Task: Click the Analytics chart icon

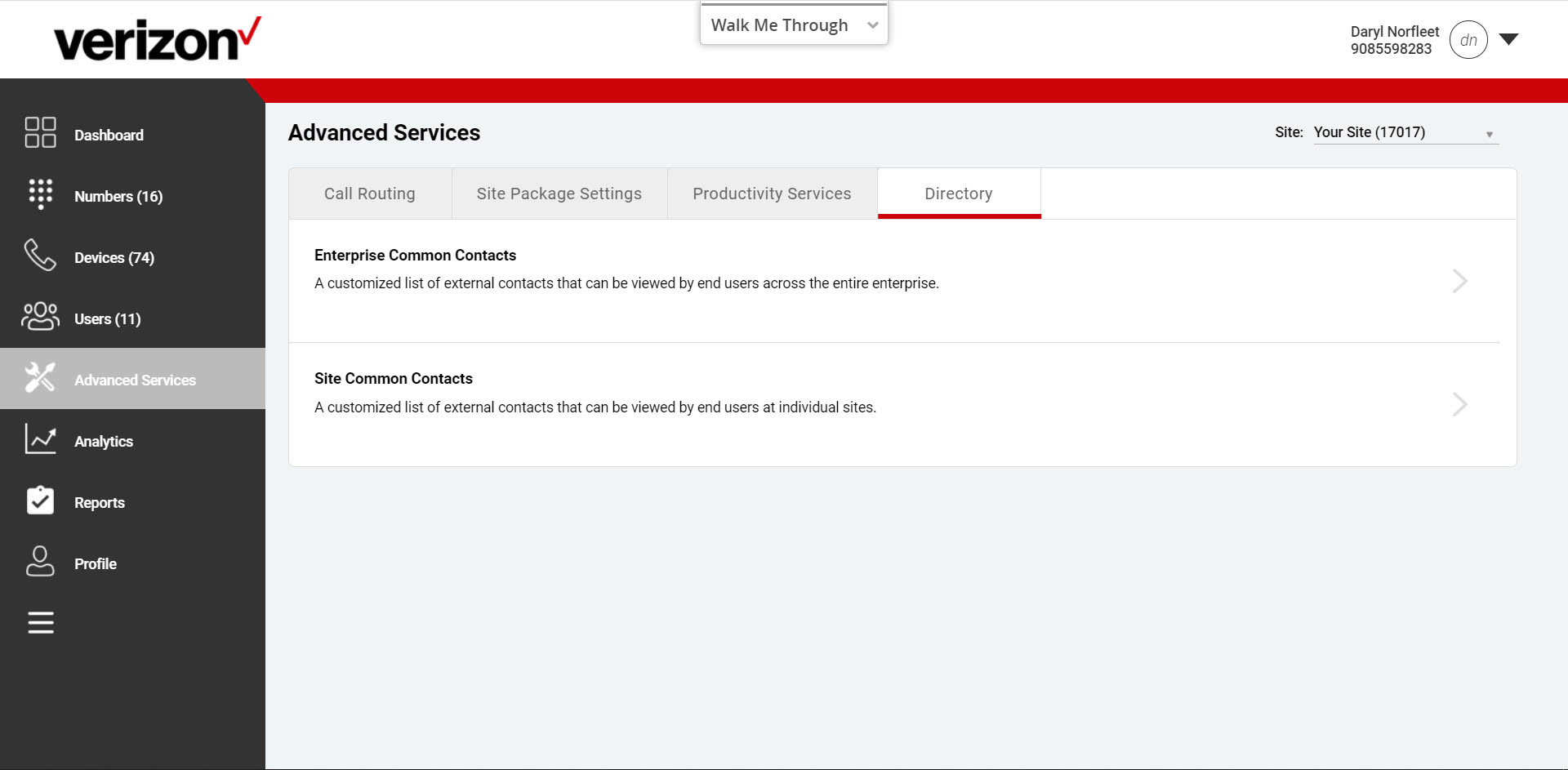Action: (x=40, y=438)
